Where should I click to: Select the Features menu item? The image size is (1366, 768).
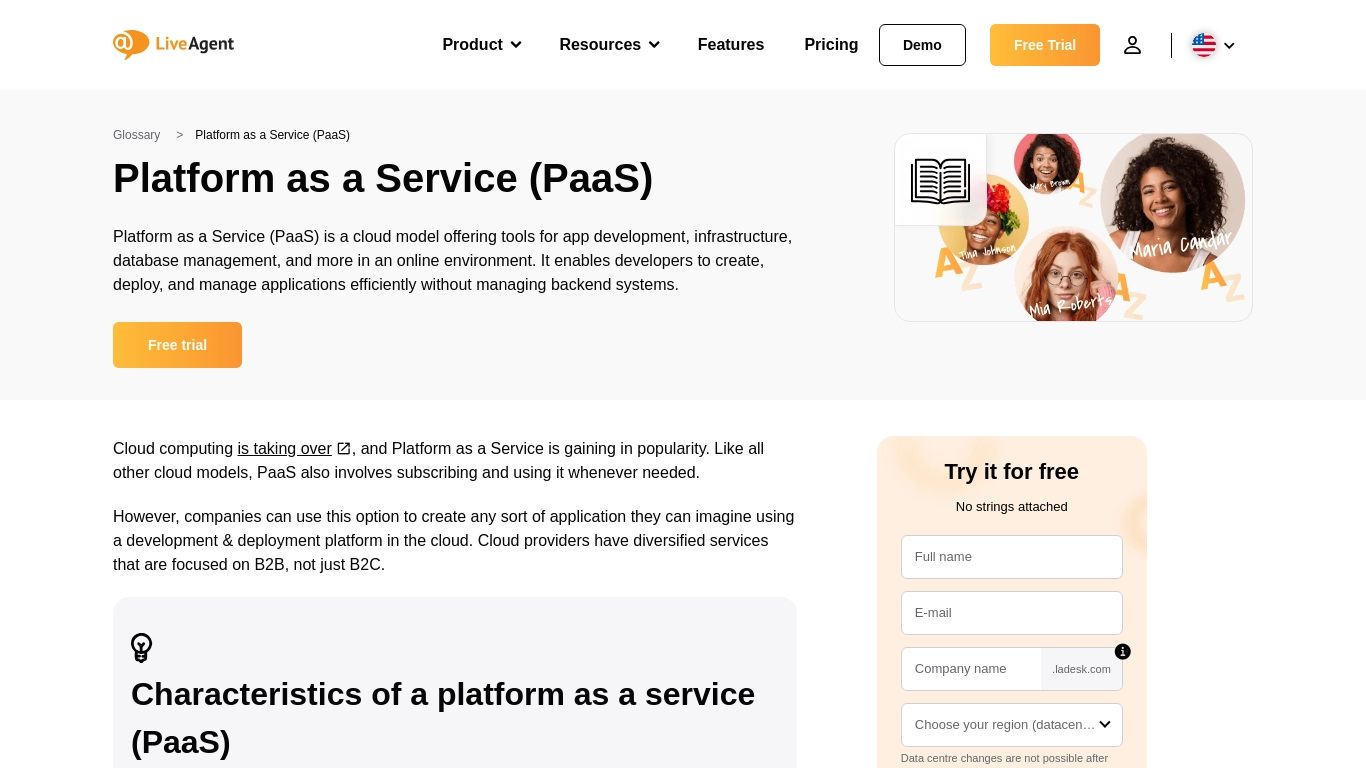[730, 45]
